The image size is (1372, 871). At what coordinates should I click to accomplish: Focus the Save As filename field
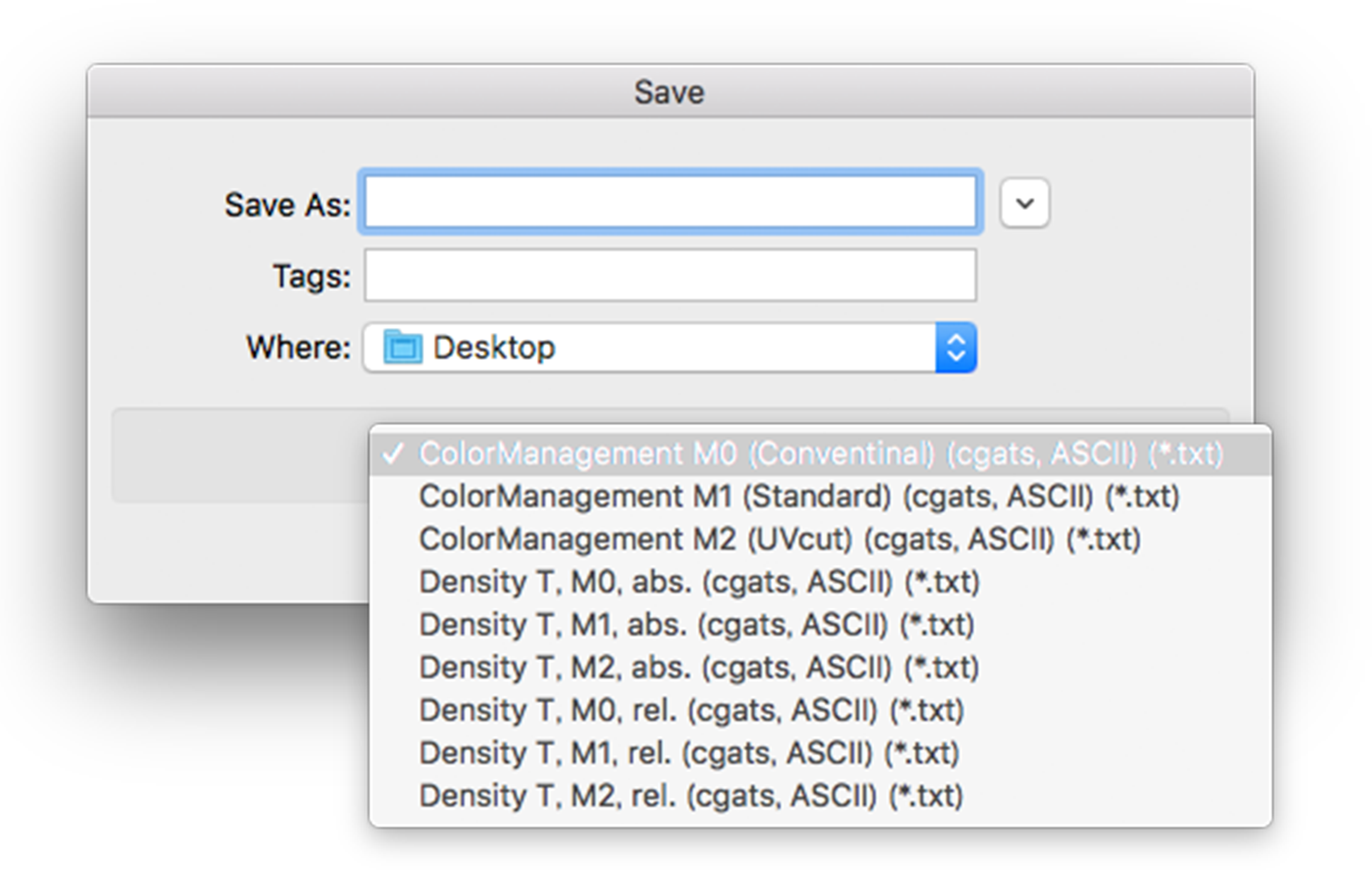click(670, 202)
